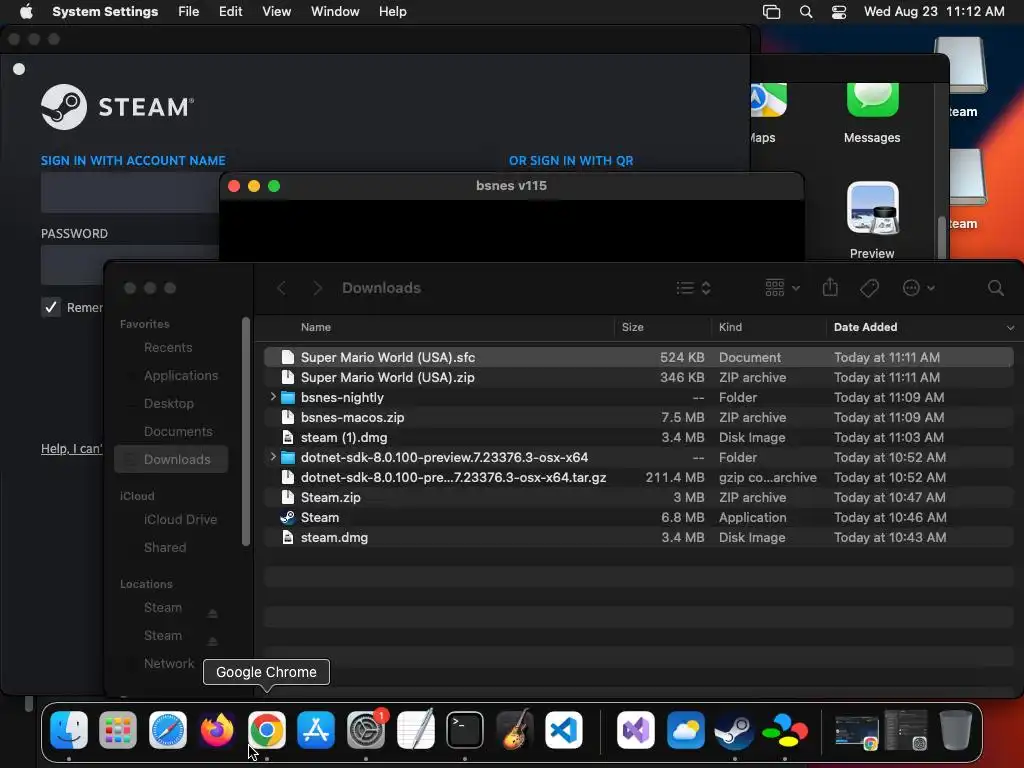Open the Edit menu
This screenshot has width=1024, height=768.
click(231, 12)
